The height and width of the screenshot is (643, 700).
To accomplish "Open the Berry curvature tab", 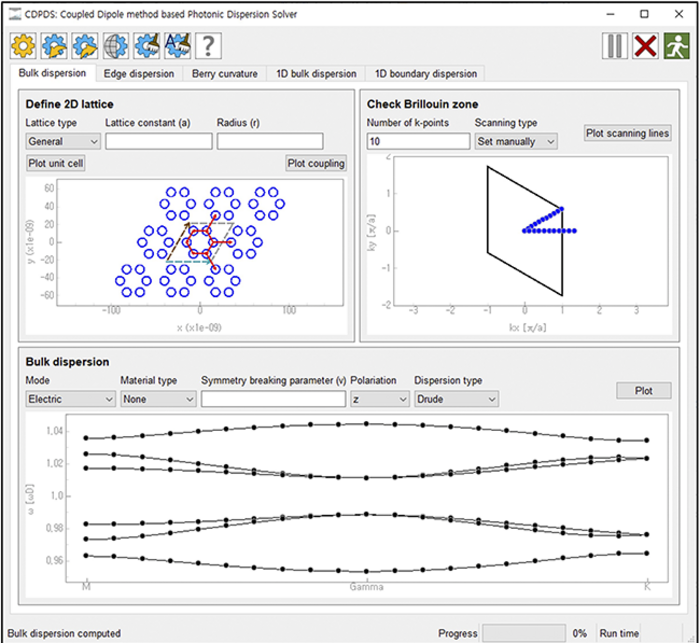I will pyautogui.click(x=225, y=73).
